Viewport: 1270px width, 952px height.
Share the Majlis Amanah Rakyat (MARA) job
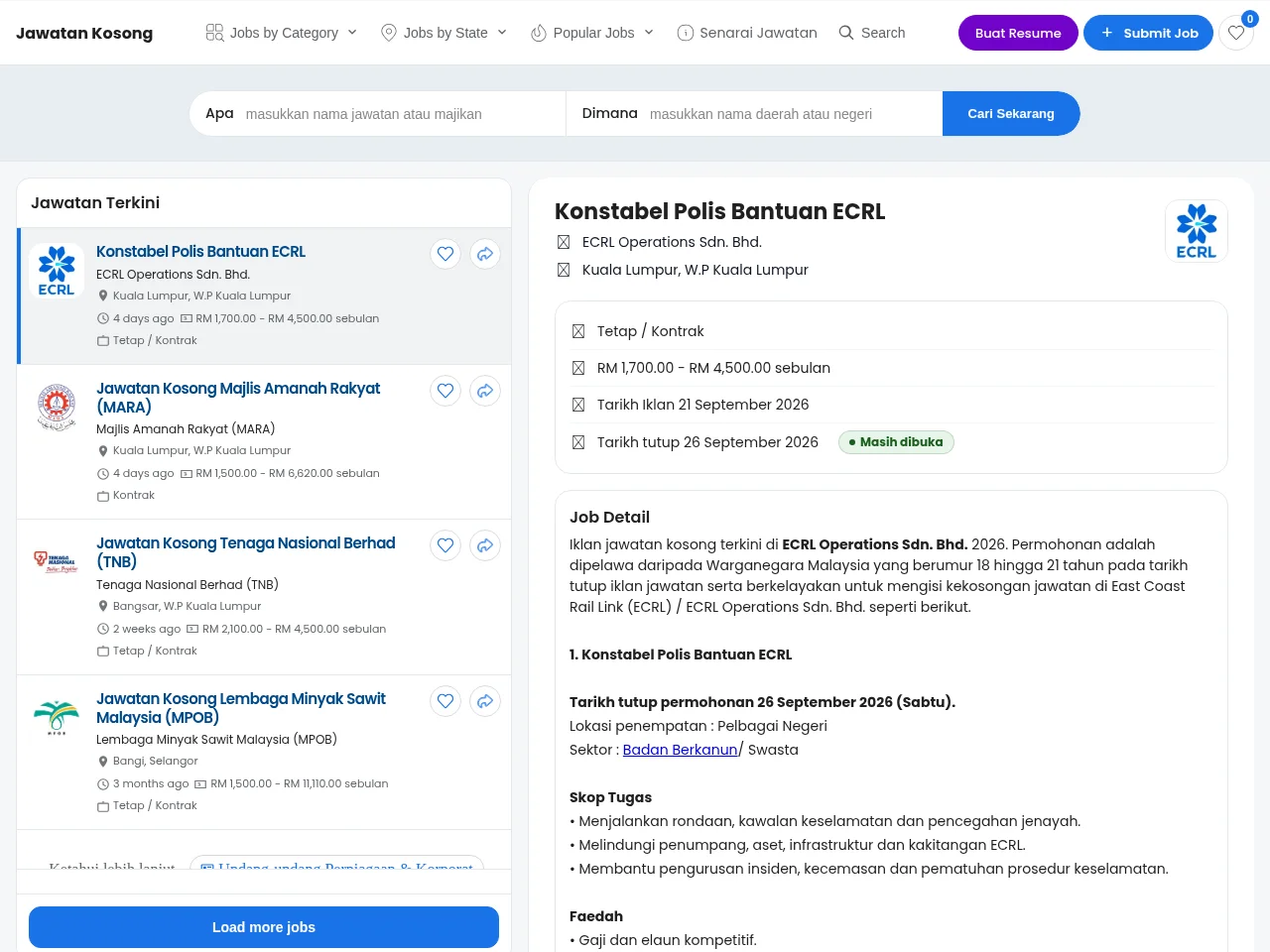[x=485, y=391]
